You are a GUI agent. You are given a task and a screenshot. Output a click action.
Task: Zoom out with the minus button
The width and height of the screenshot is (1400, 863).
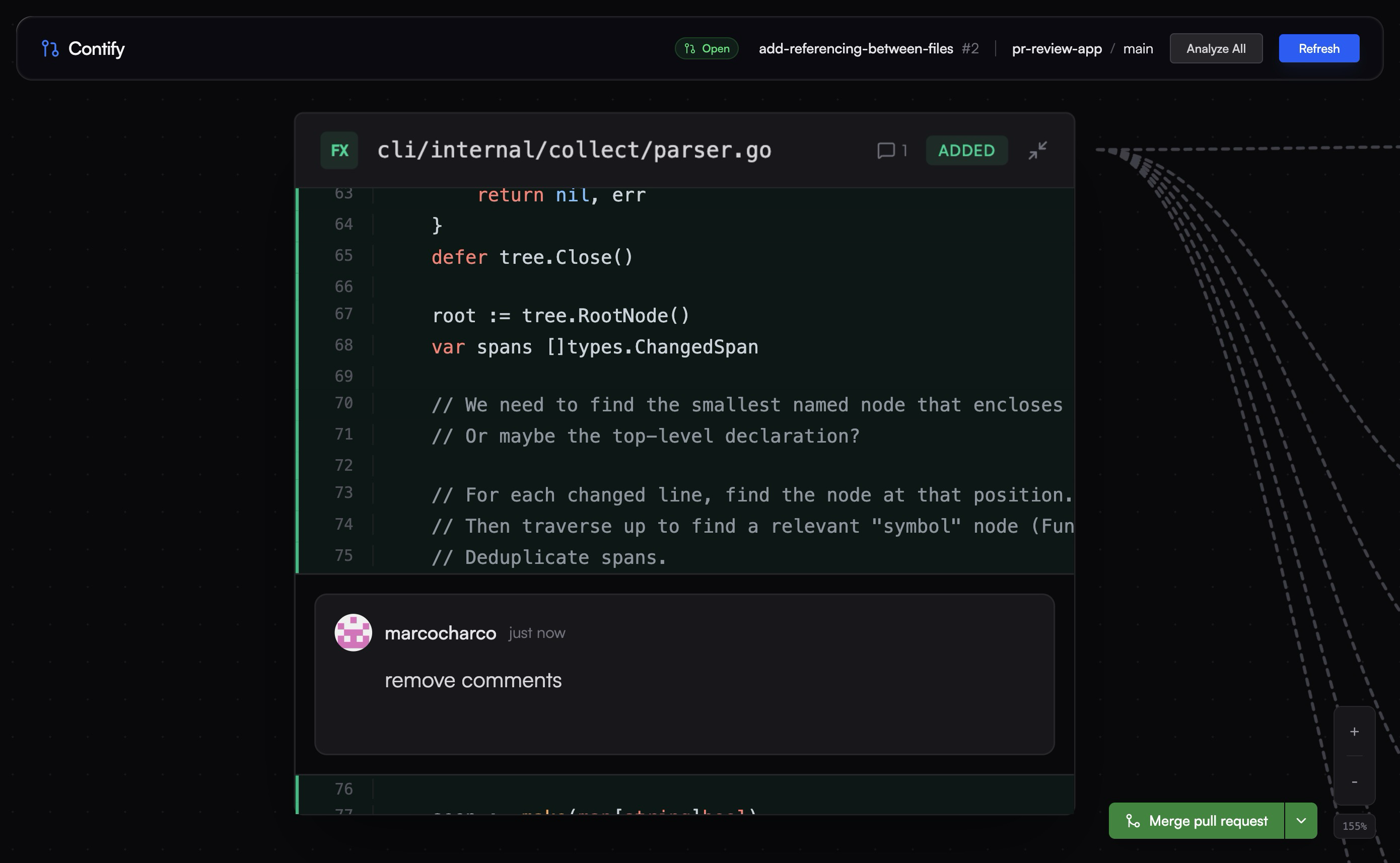pyautogui.click(x=1354, y=781)
